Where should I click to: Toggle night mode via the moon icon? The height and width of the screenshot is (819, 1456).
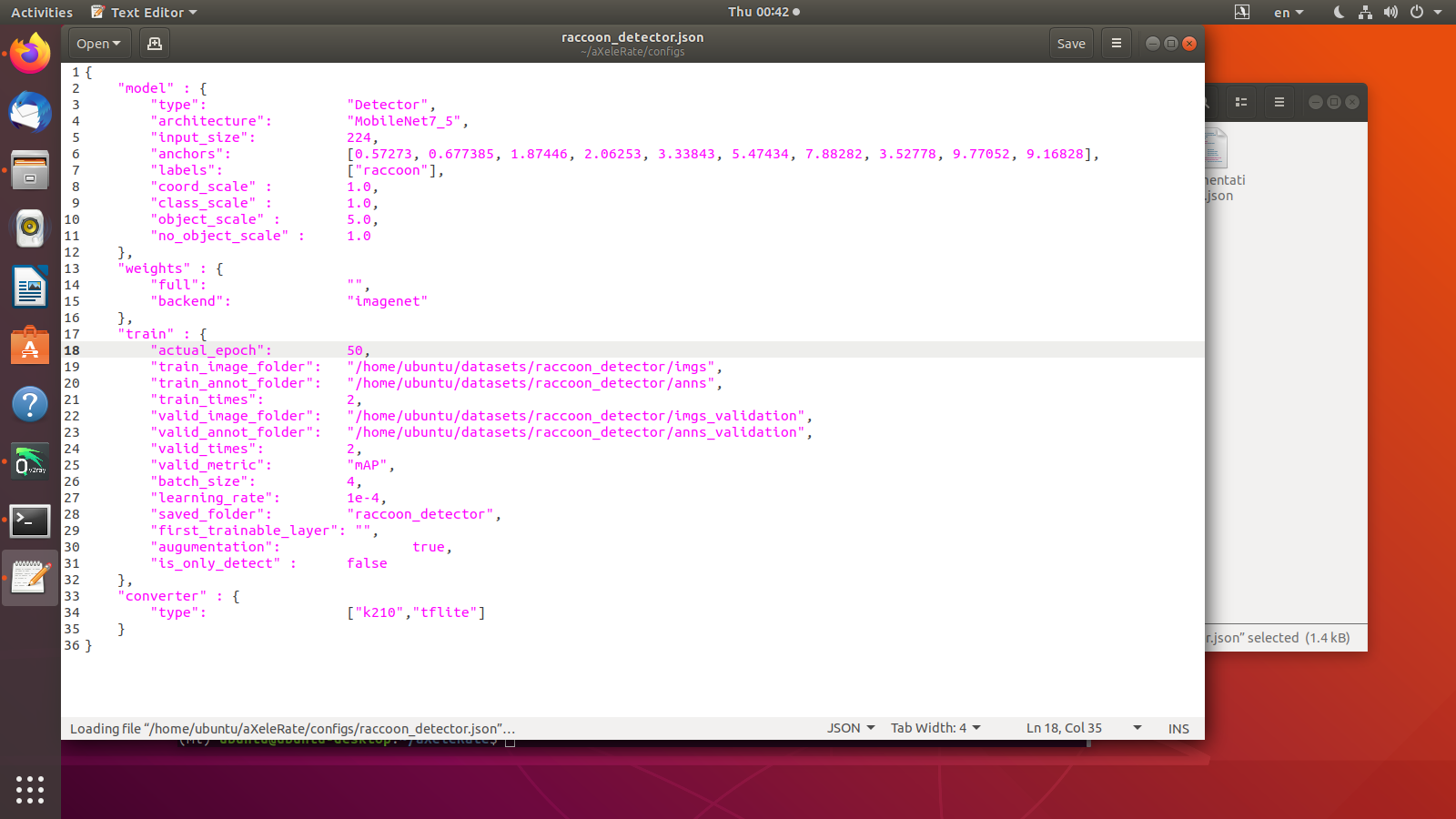[1338, 12]
